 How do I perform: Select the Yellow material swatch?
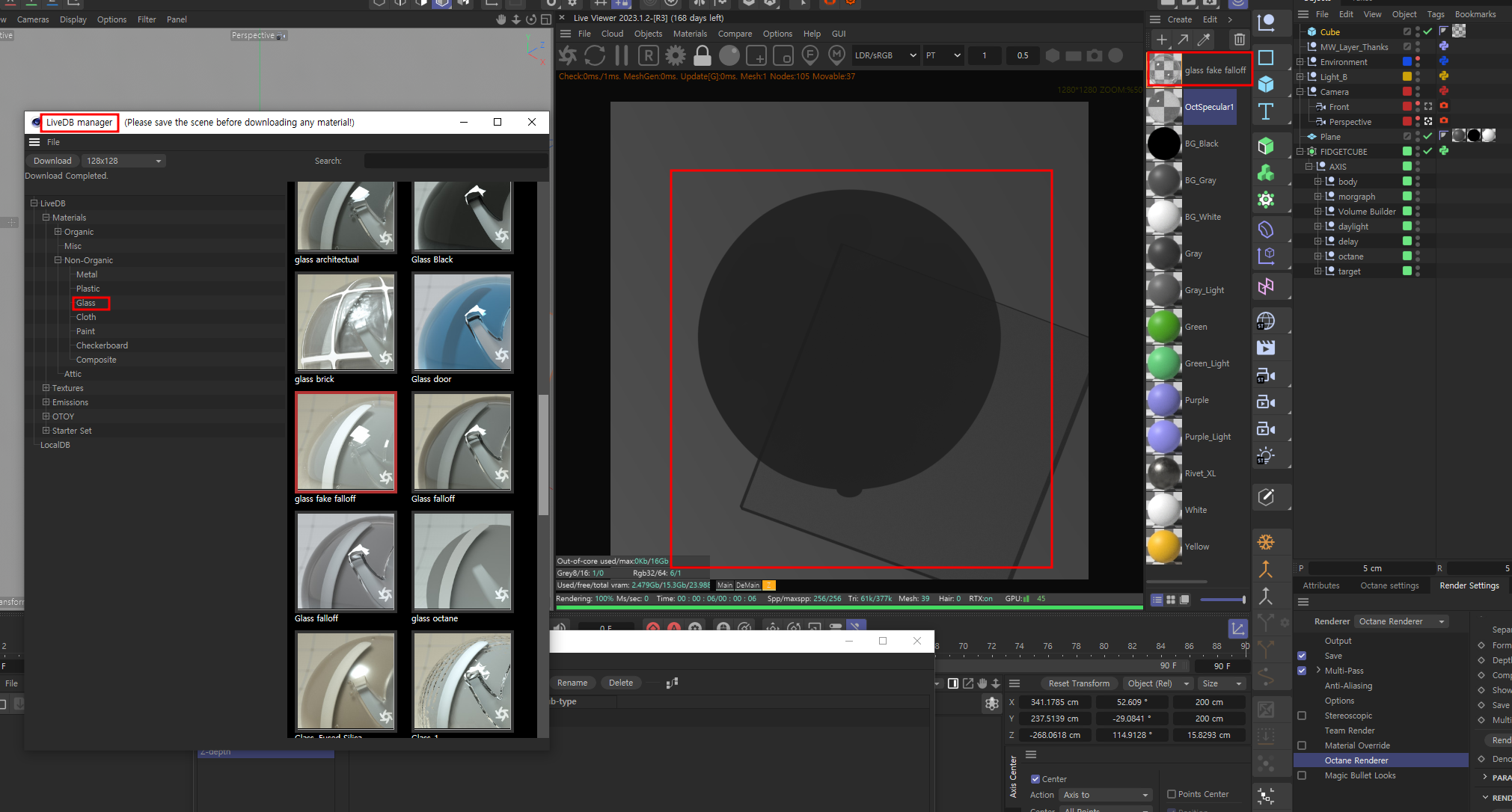pos(1163,547)
